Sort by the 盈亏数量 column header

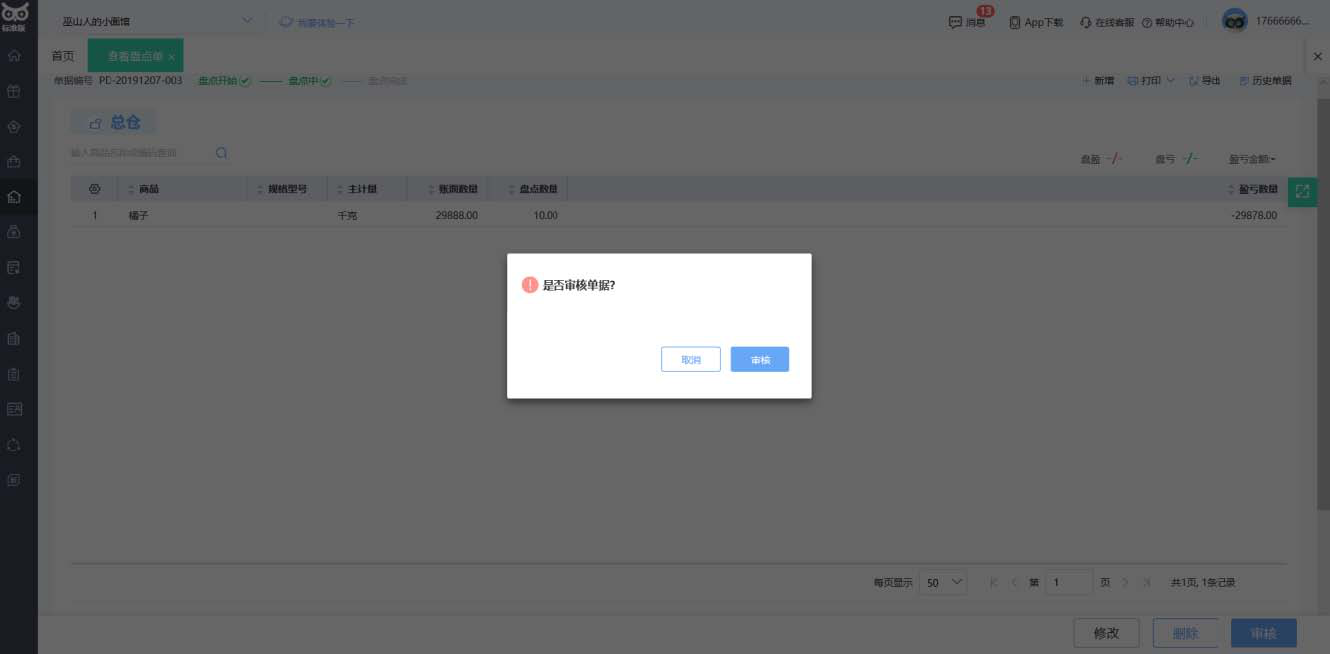click(x=1252, y=189)
